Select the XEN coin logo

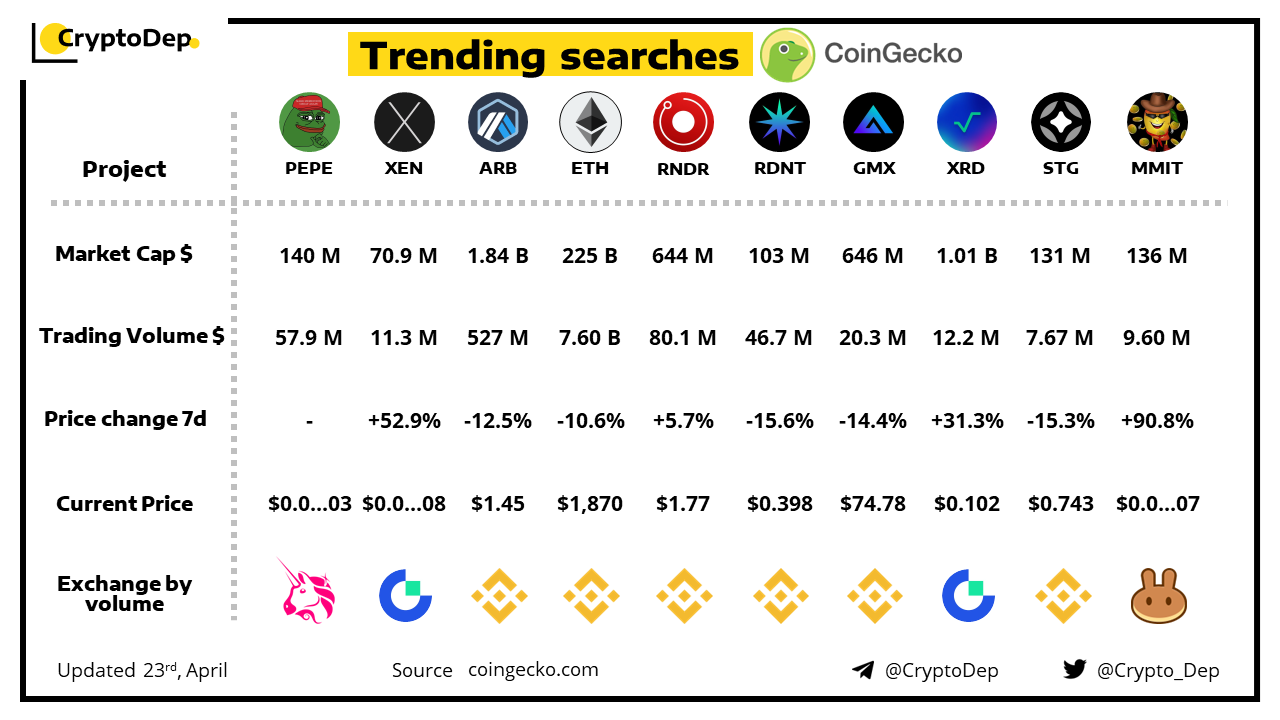[404, 122]
